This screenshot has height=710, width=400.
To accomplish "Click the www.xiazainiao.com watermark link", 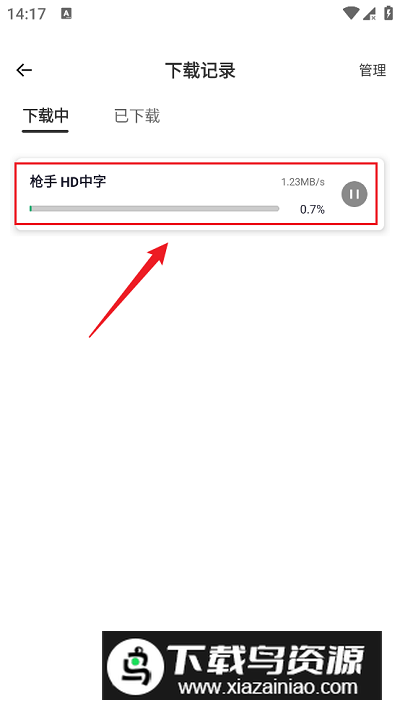I will coord(268,687).
